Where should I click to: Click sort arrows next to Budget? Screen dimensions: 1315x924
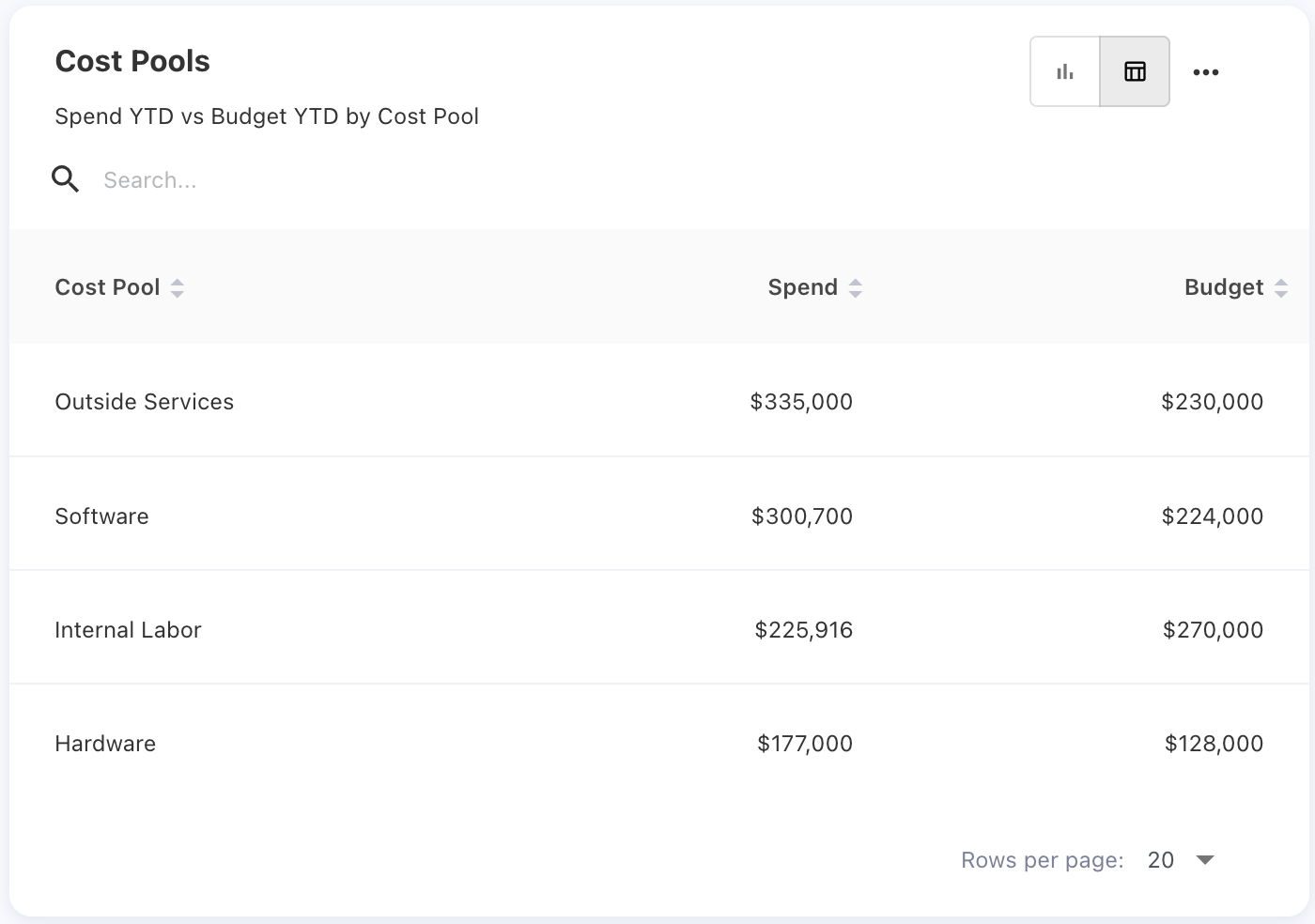coord(1280,288)
